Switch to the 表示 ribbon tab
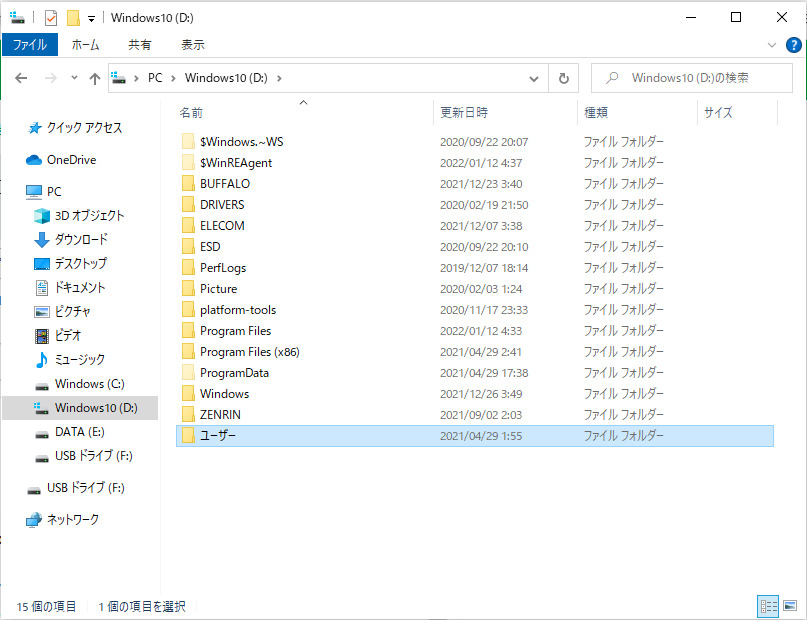Screen dimensions: 807x620 (x=193, y=45)
